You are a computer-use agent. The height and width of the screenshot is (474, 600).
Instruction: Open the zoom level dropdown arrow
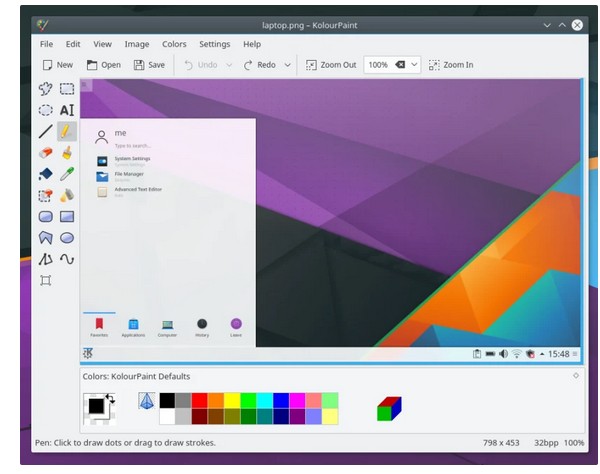coord(414,65)
